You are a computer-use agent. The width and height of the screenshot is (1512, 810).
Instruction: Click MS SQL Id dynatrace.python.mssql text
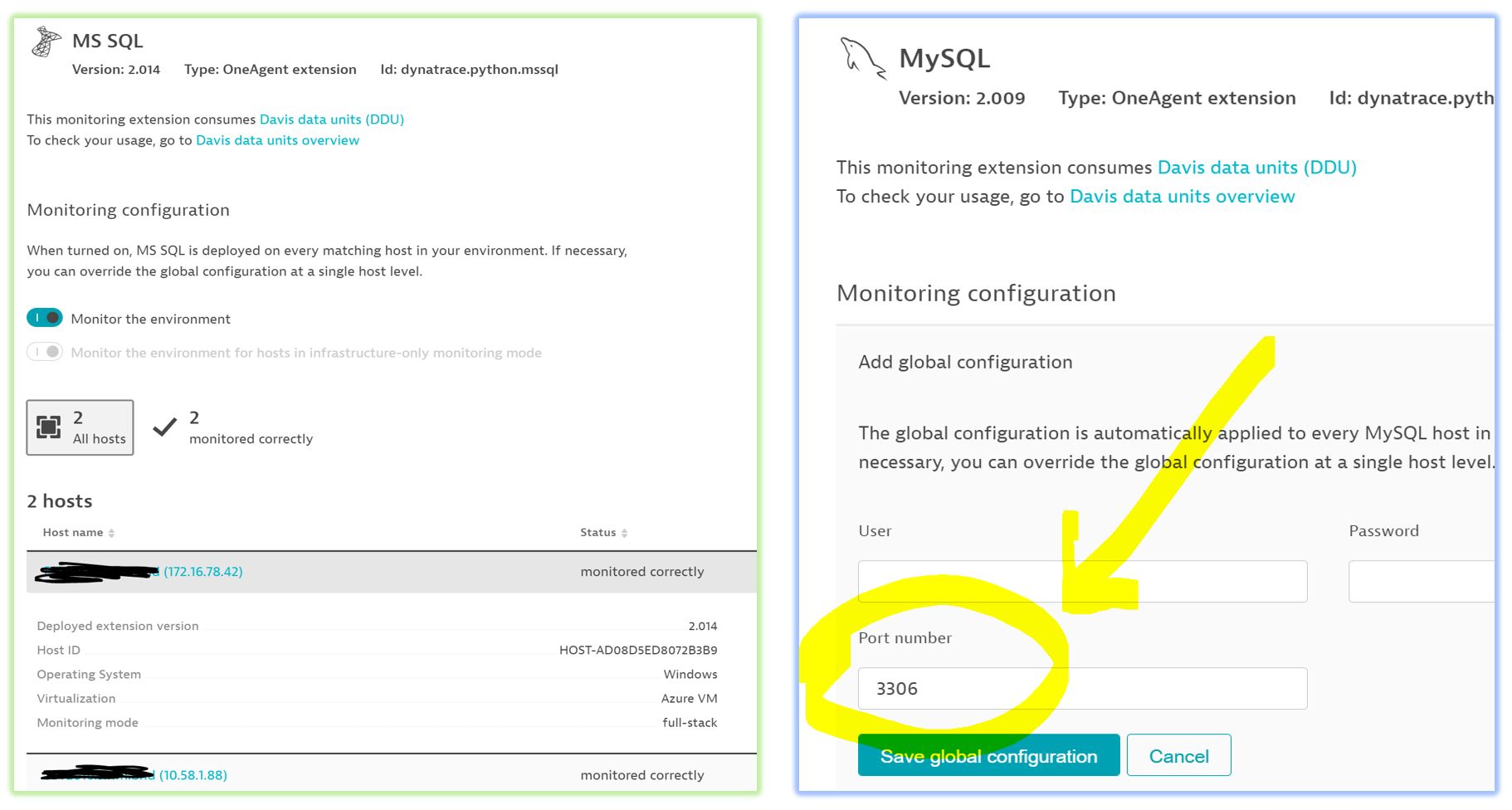[469, 70]
